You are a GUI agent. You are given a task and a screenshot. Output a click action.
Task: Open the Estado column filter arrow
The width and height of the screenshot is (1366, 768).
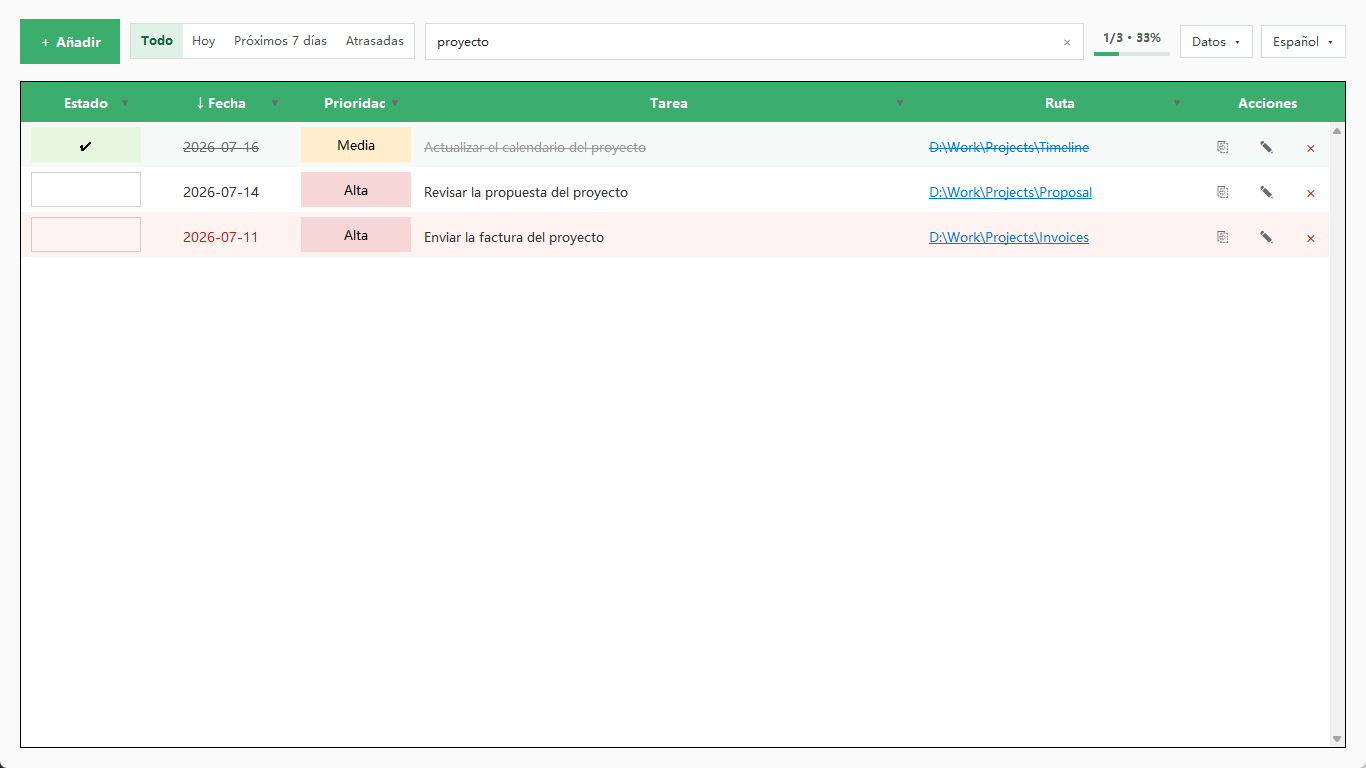tap(125, 103)
